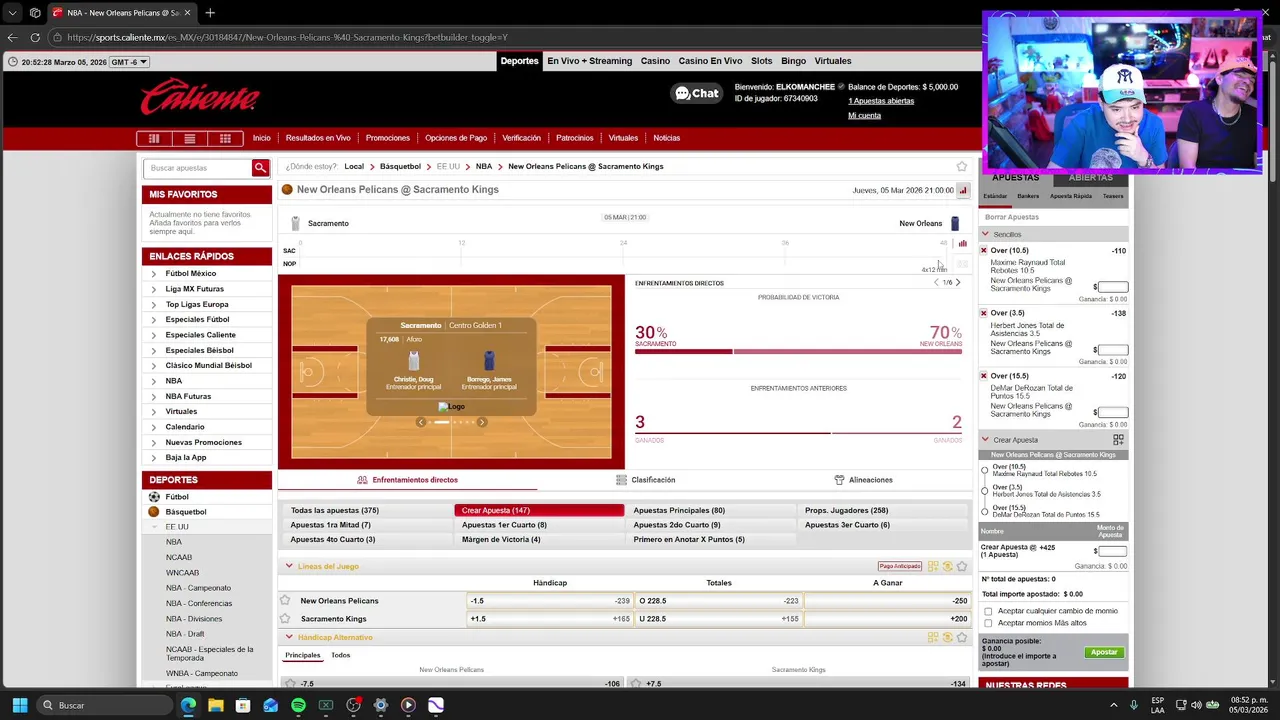Click the third grid icon in the red navigation bar
The width and height of the screenshot is (1280, 720).
tap(225, 138)
